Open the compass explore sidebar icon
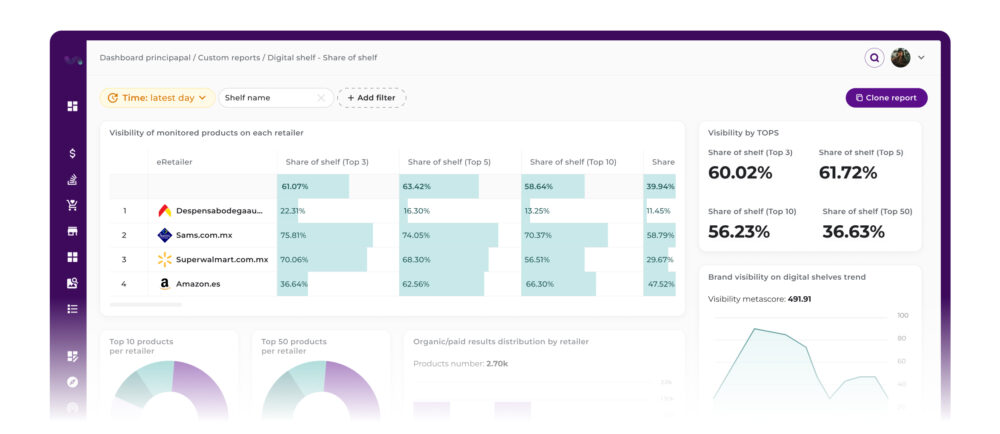Image resolution: width=1000 pixels, height=434 pixels. pyautogui.click(x=72, y=382)
